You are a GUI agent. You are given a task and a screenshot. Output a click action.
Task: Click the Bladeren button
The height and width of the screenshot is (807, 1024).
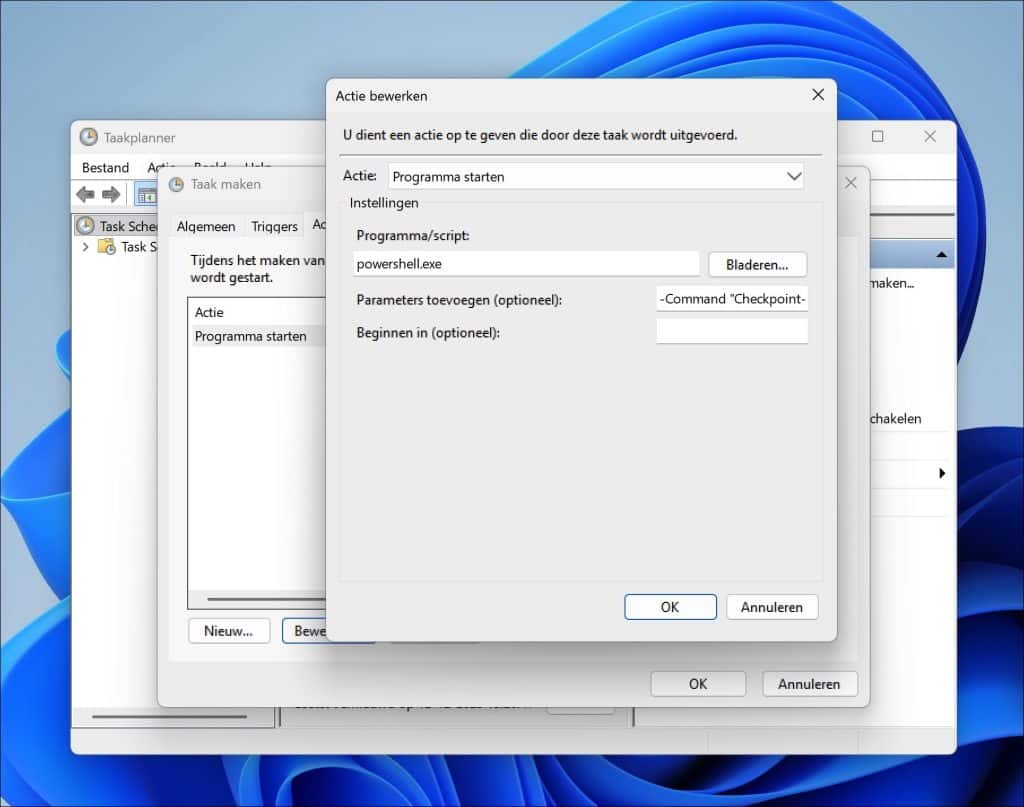click(757, 264)
